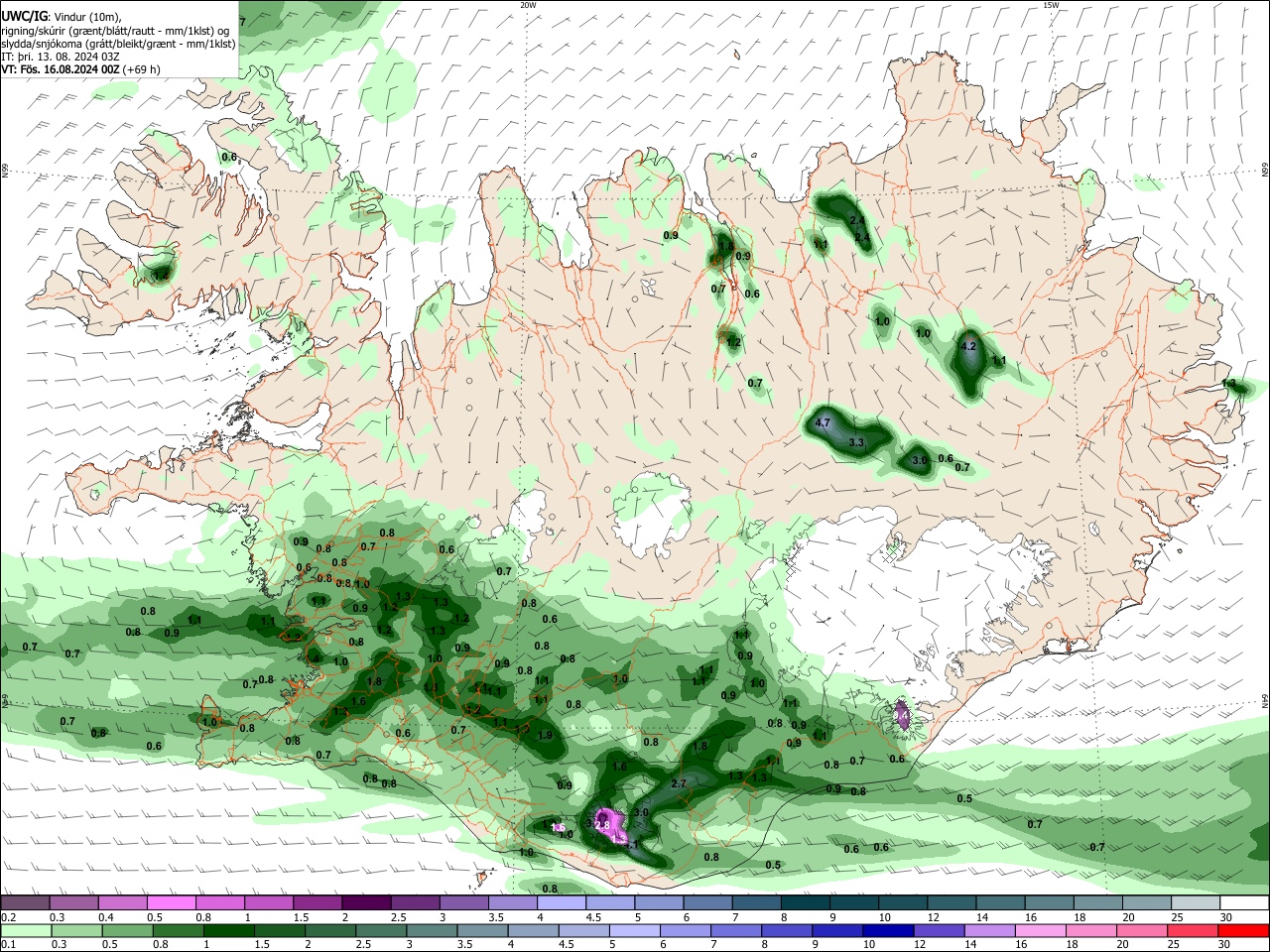
Task: Click the 0.2 mauve swatch in upper legend
Action: pos(26,902)
